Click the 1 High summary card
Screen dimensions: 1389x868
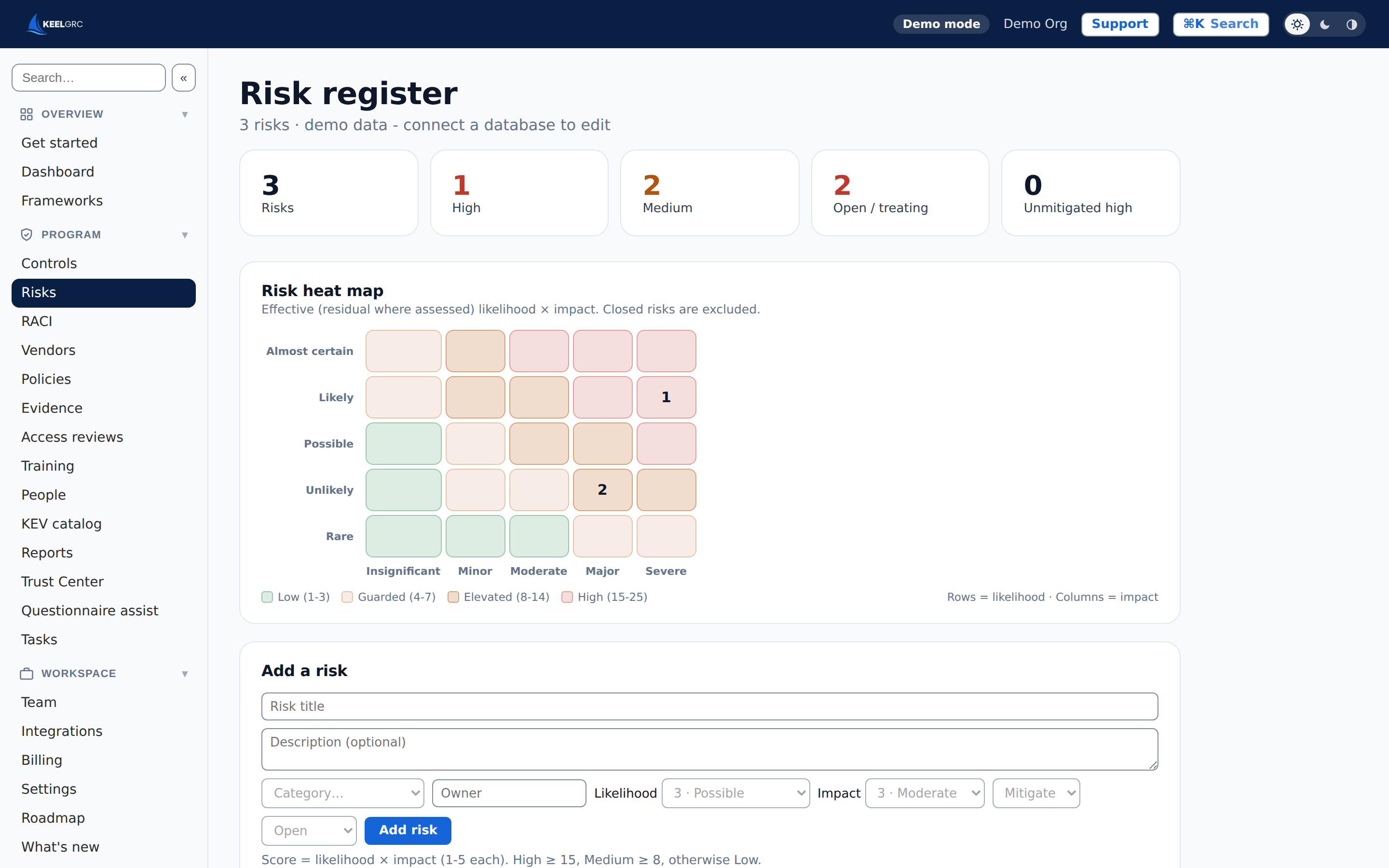[x=519, y=193]
